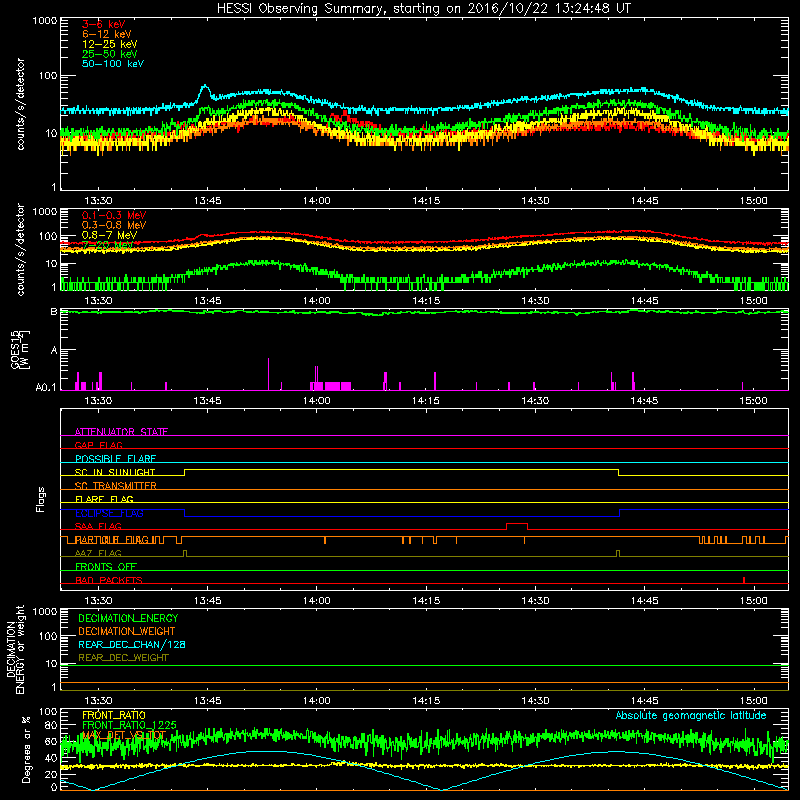Click the B level tick label on GOES panel
Image resolution: width=800 pixels, height=800 pixels.
click(54, 312)
